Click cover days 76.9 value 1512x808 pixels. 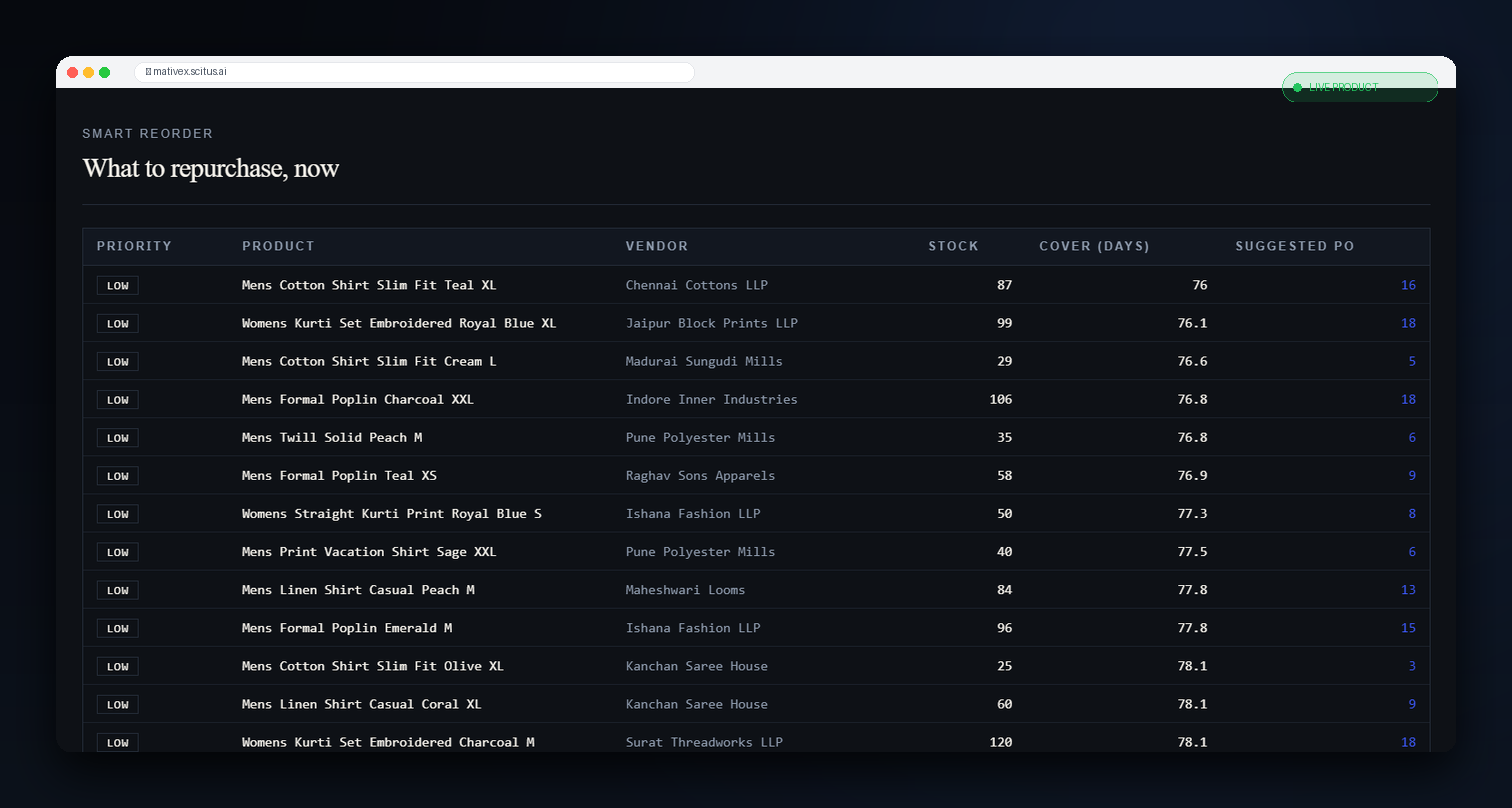pyautogui.click(x=1192, y=475)
